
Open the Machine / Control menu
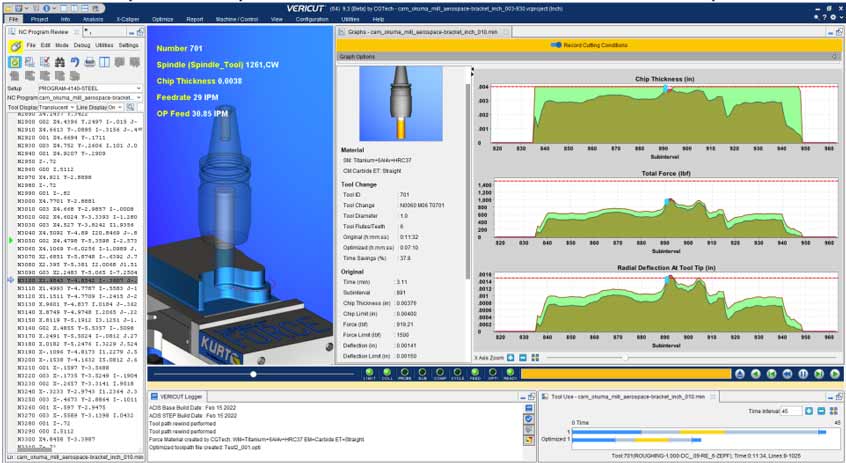(x=237, y=18)
